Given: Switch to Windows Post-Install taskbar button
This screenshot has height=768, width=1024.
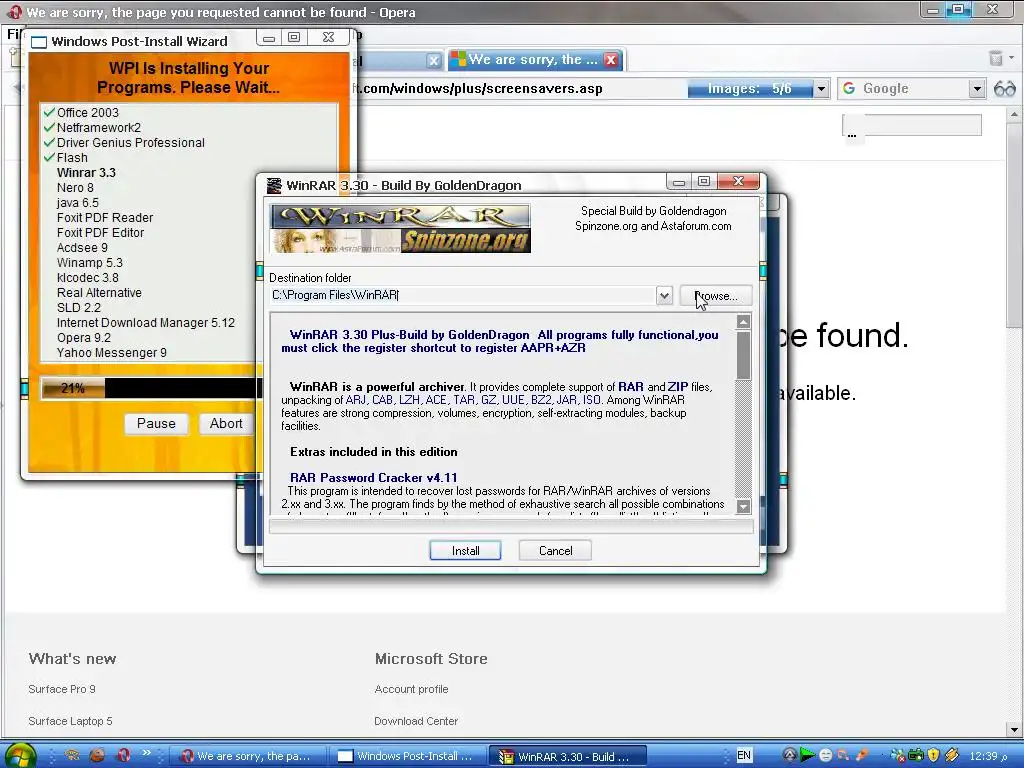Looking at the screenshot, I should (x=408, y=756).
